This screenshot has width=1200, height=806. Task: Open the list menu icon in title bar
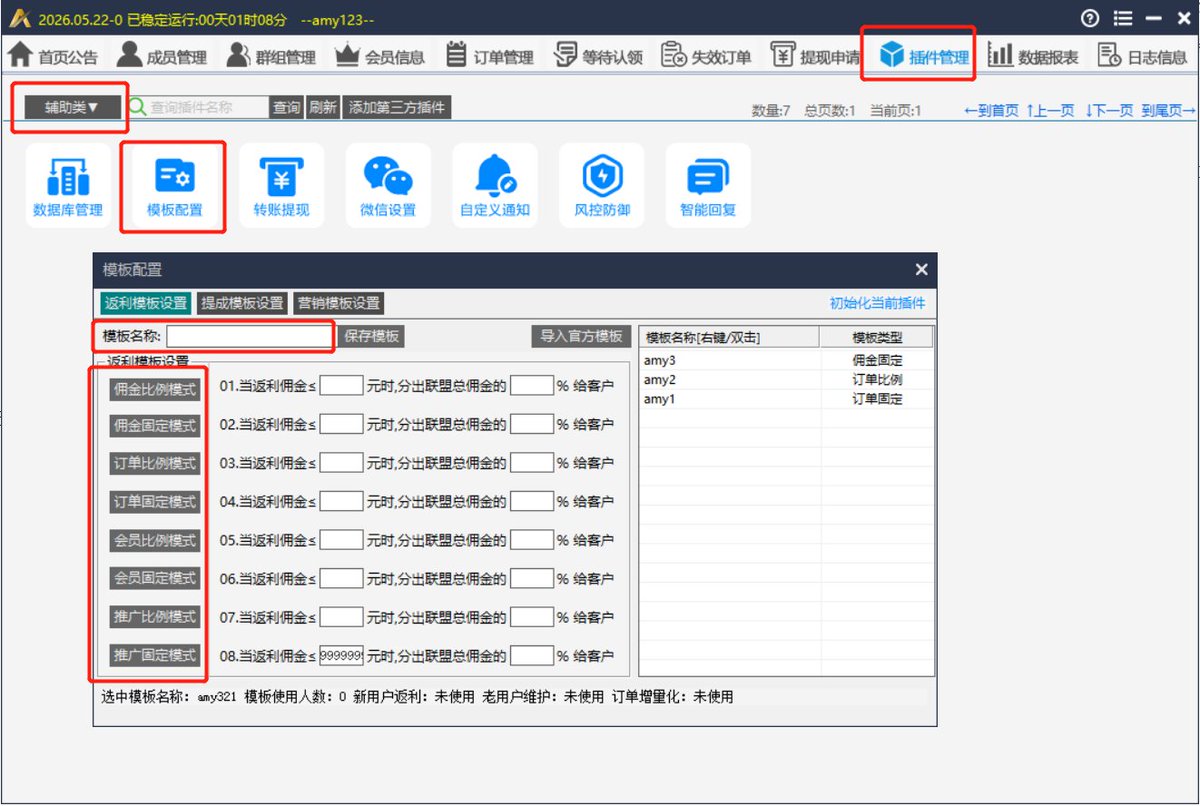click(1123, 18)
